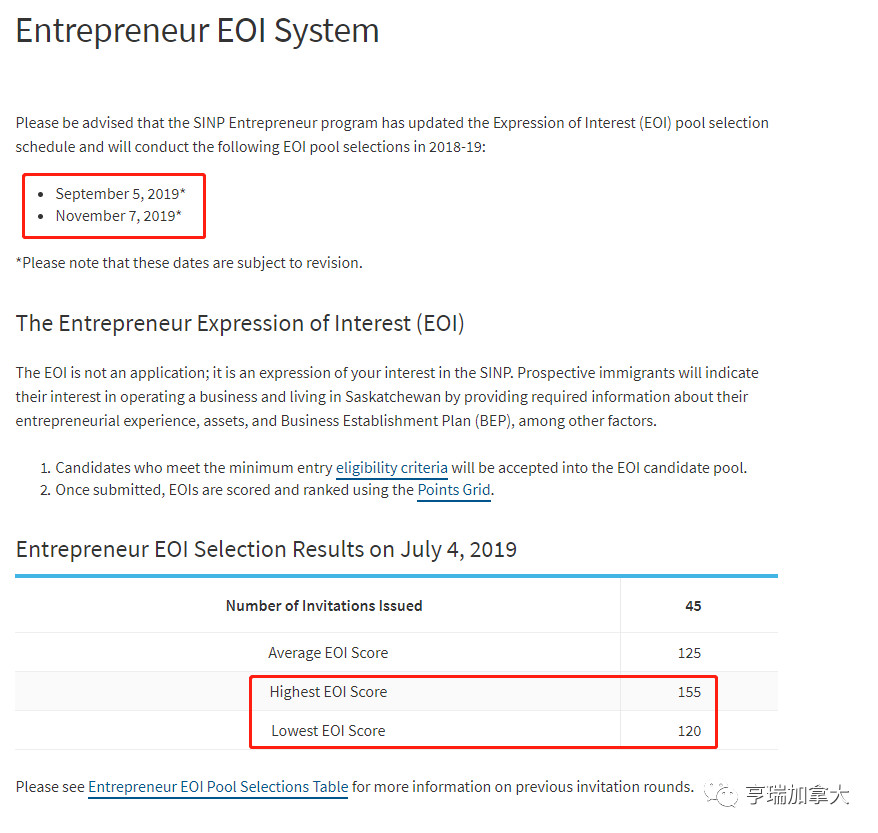This screenshot has height=833, width=878.
Task: Click the Number of Invitations Issued header
Action: (324, 606)
